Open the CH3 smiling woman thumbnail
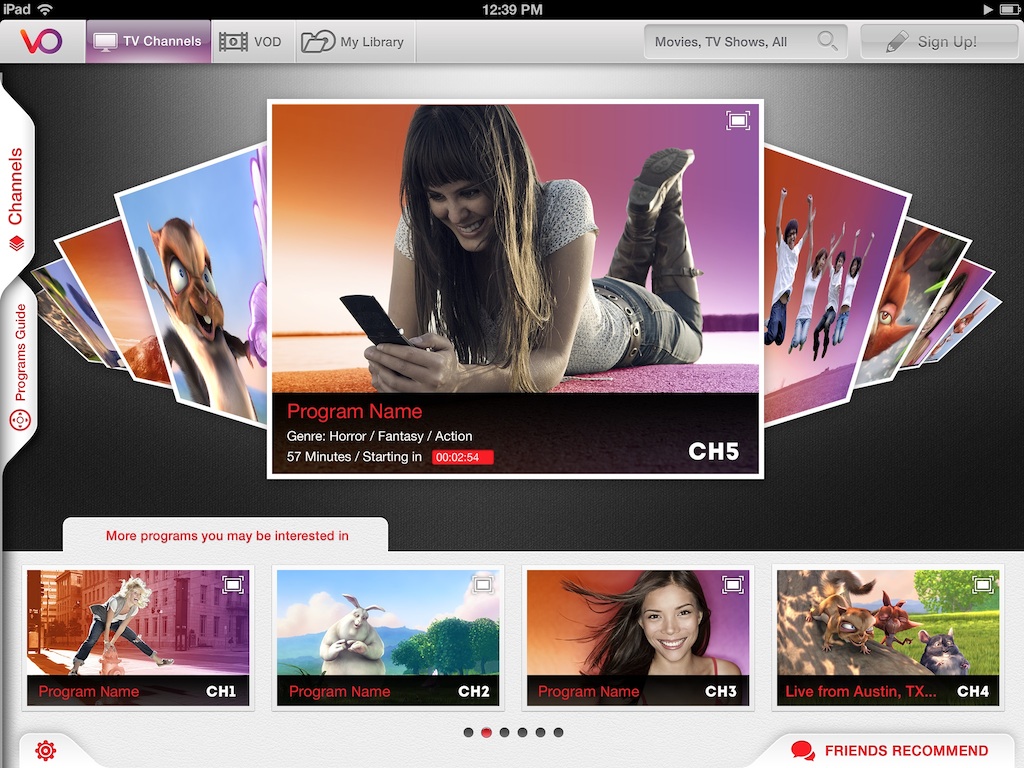 637,637
